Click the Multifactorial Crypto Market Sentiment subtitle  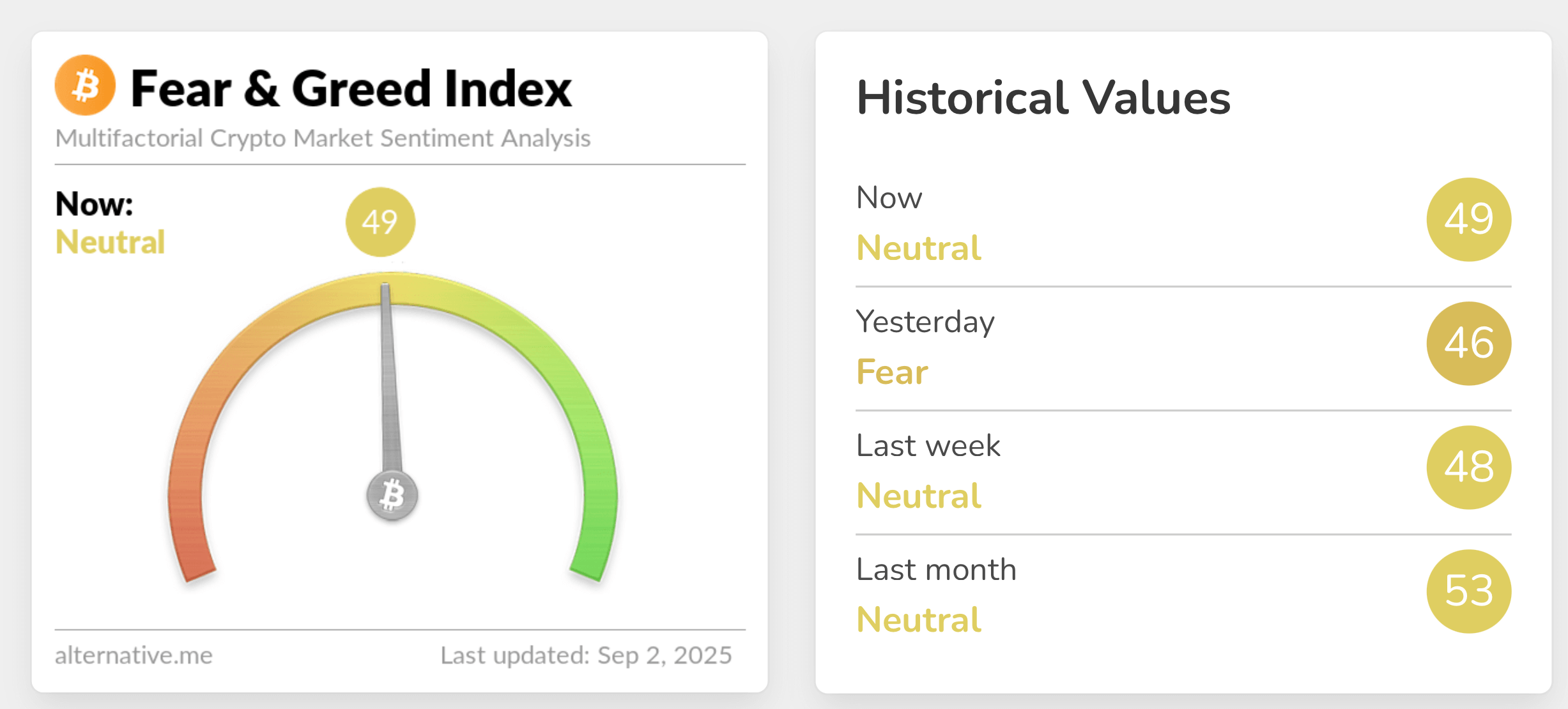click(323, 139)
